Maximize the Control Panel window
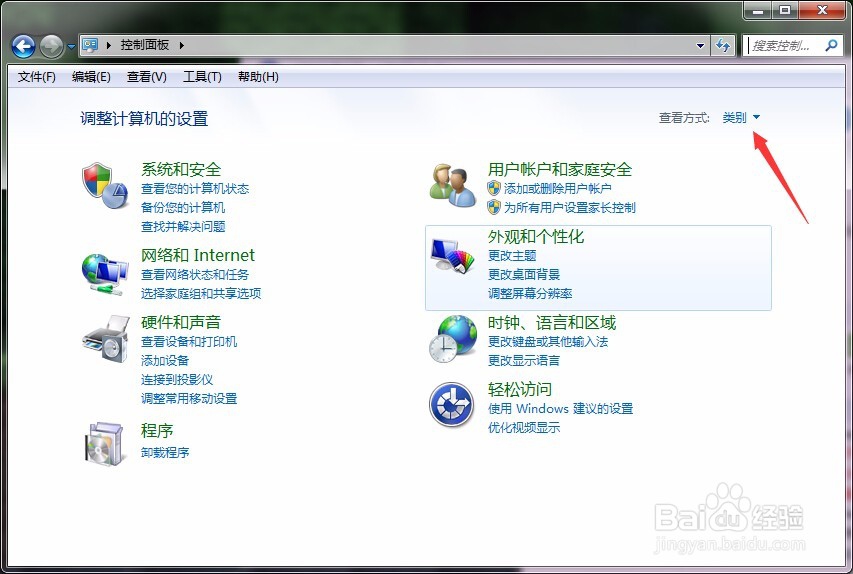 coord(785,10)
